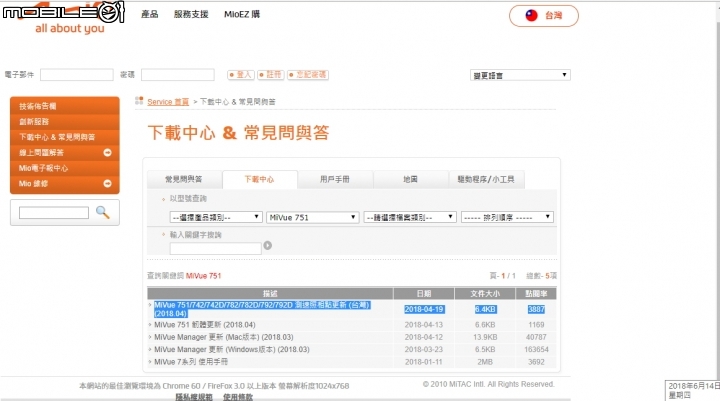Image resolution: width=720 pixels, height=401 pixels.
Task: Click the 台灣 region button
Action: click(544, 16)
